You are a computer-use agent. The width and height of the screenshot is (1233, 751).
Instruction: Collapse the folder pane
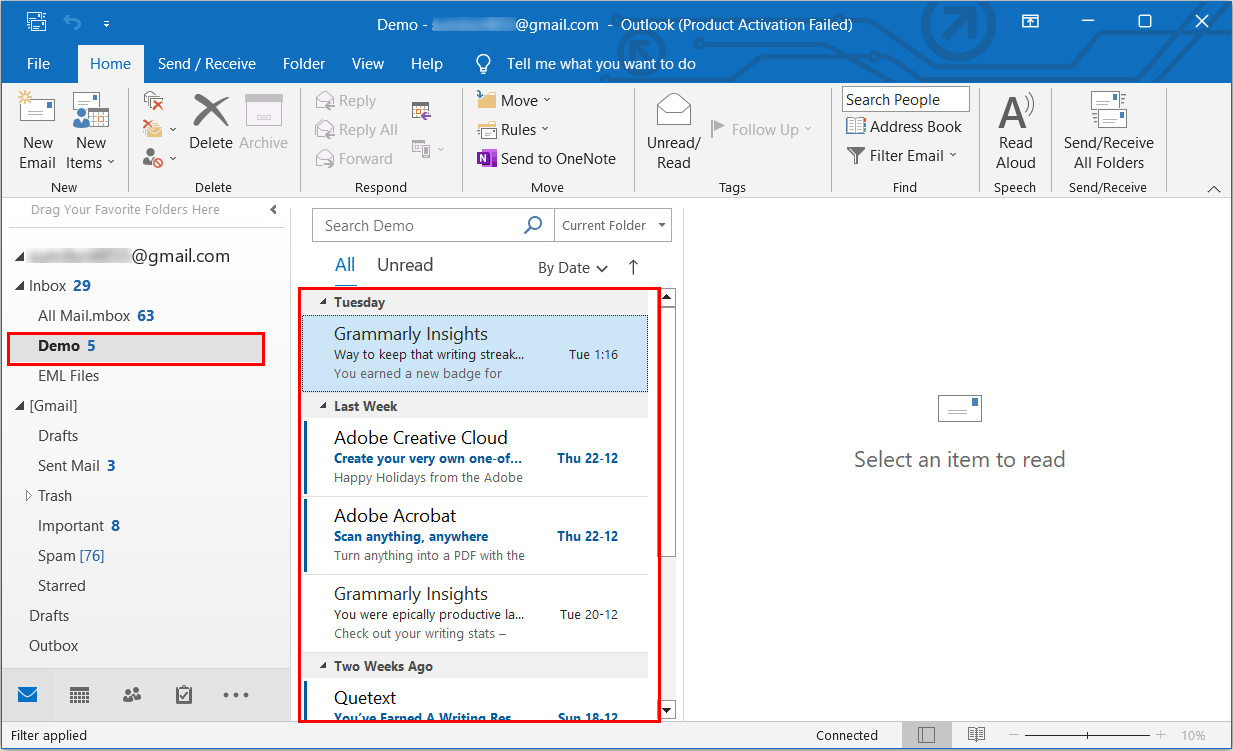click(274, 209)
